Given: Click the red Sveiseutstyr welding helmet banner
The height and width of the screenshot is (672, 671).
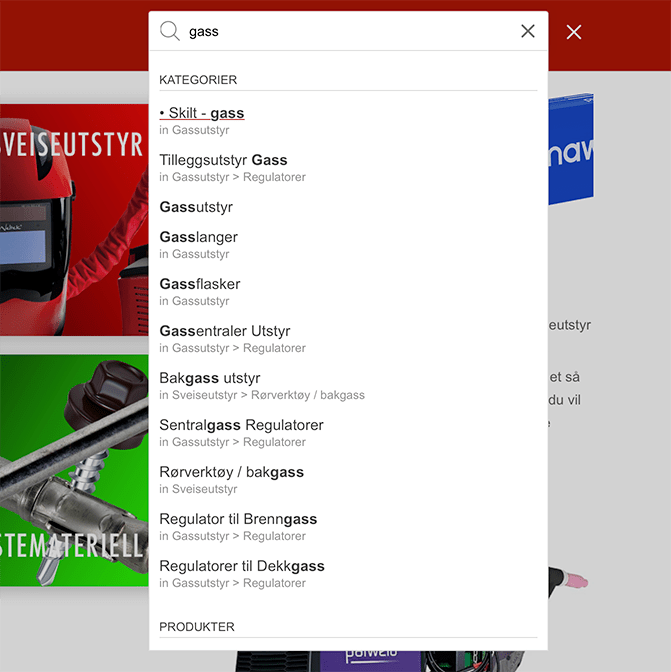Looking at the screenshot, I should 74,220.
